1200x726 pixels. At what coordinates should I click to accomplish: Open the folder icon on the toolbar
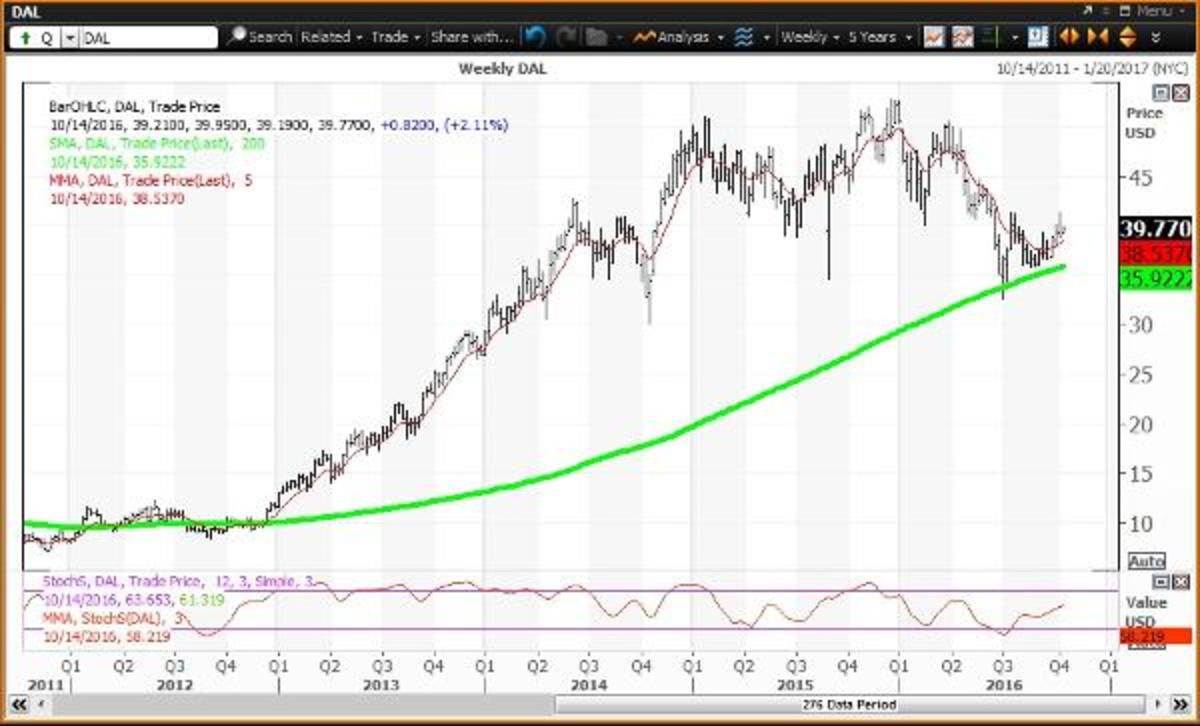[596, 37]
